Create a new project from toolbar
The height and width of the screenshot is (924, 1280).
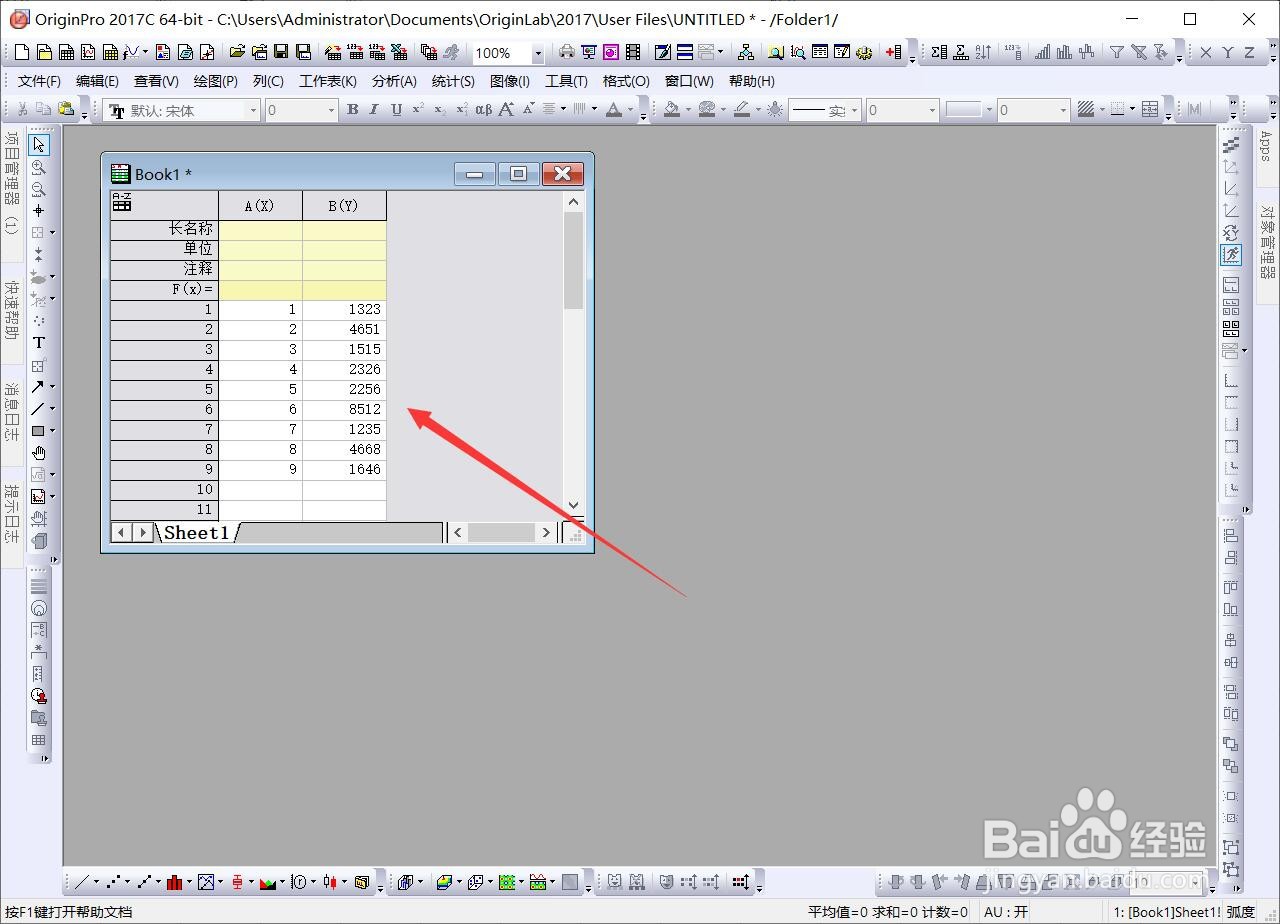point(23,52)
